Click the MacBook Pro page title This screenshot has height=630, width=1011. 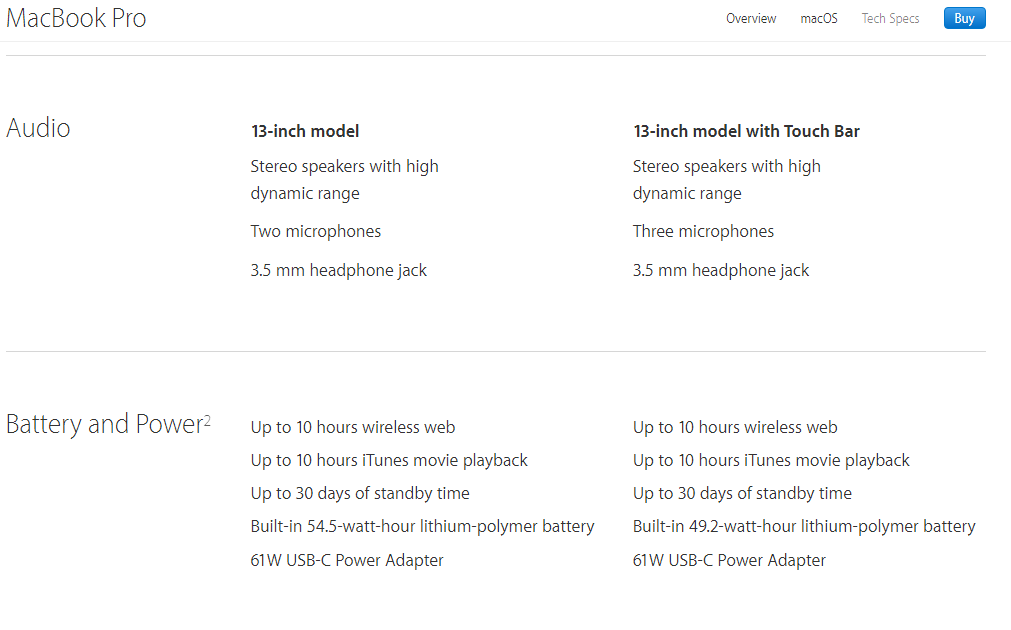(x=76, y=18)
